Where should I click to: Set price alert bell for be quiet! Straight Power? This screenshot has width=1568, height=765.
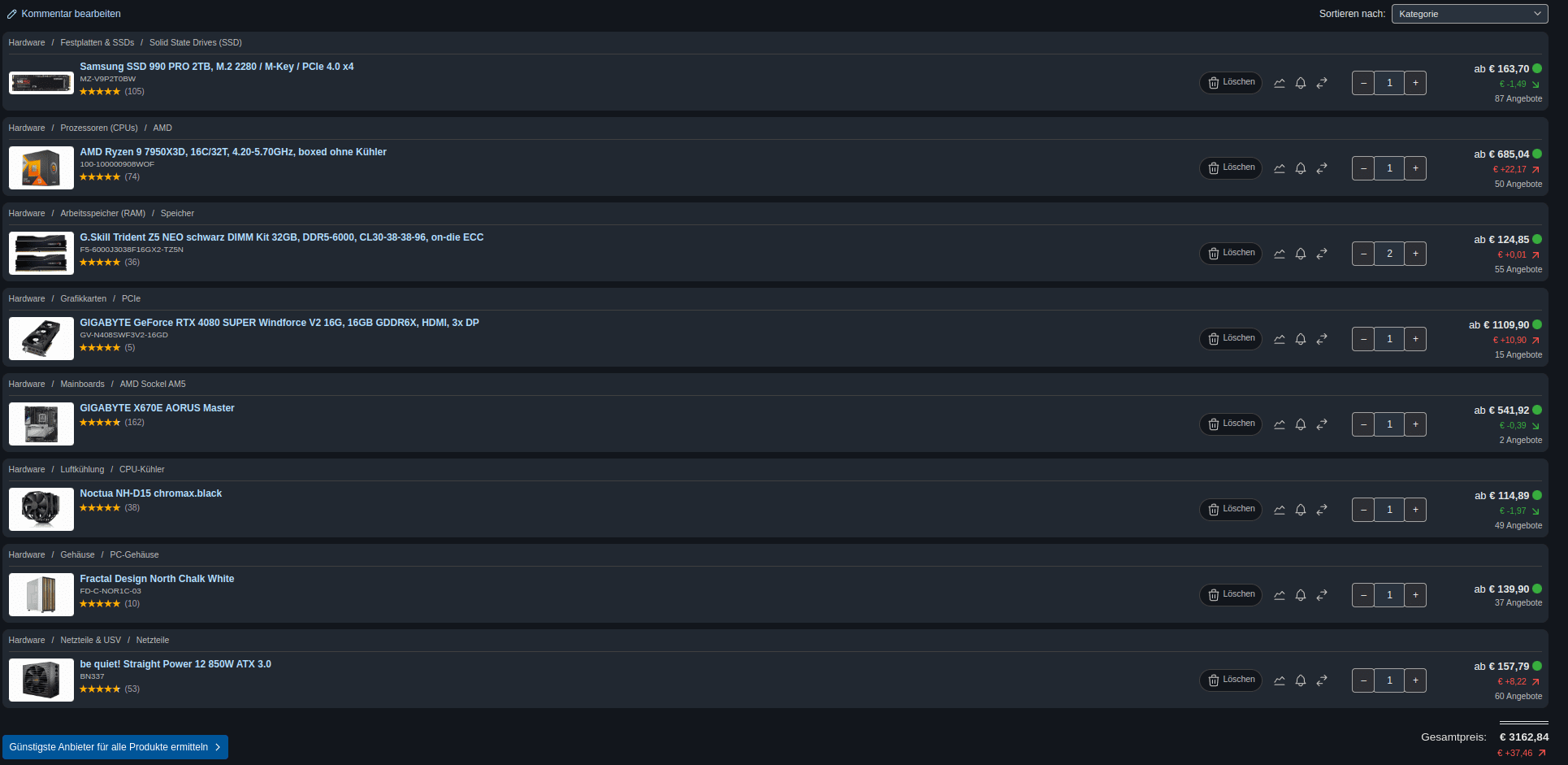point(1301,680)
